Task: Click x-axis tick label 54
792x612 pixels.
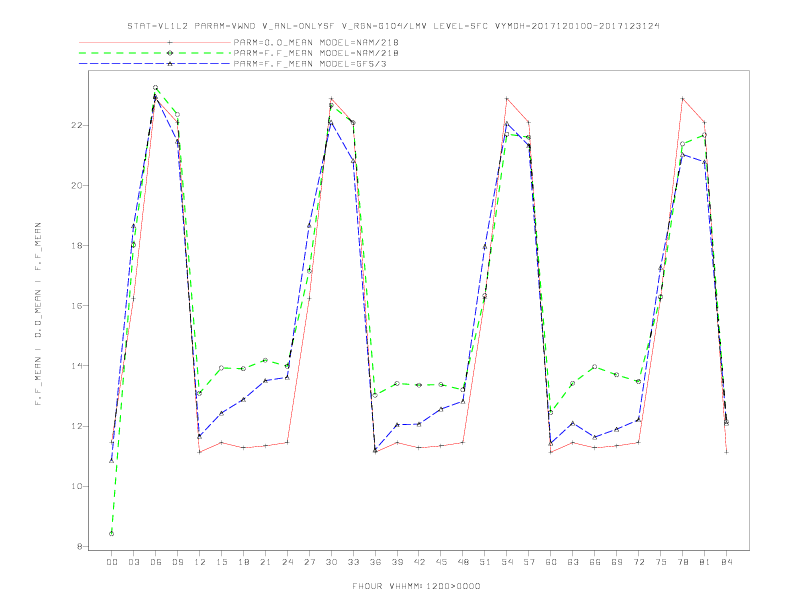Action: point(507,562)
